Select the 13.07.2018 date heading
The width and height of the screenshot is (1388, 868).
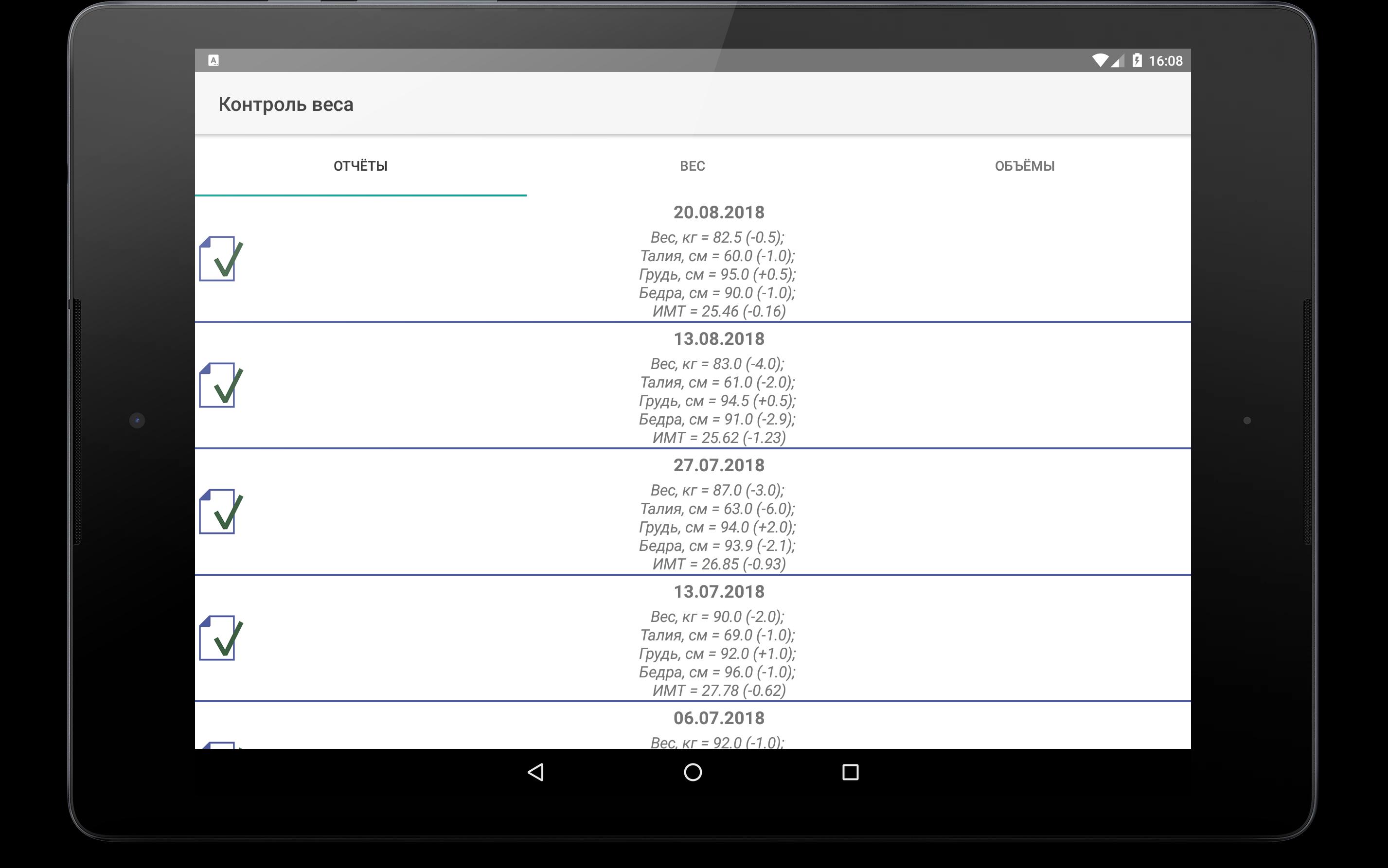[x=719, y=591]
